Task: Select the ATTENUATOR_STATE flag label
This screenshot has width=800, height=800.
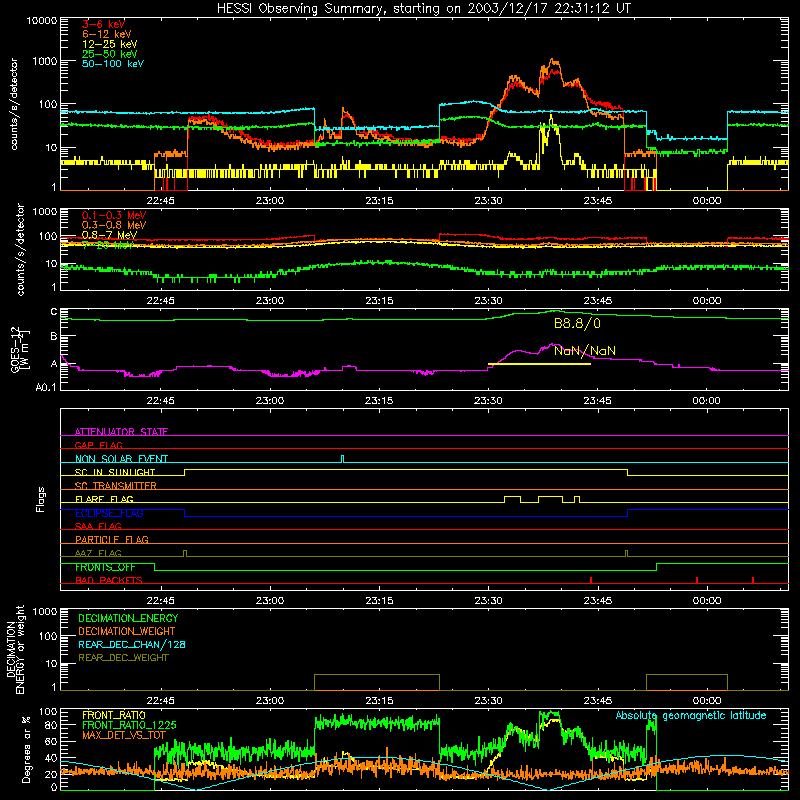Action: 121,432
